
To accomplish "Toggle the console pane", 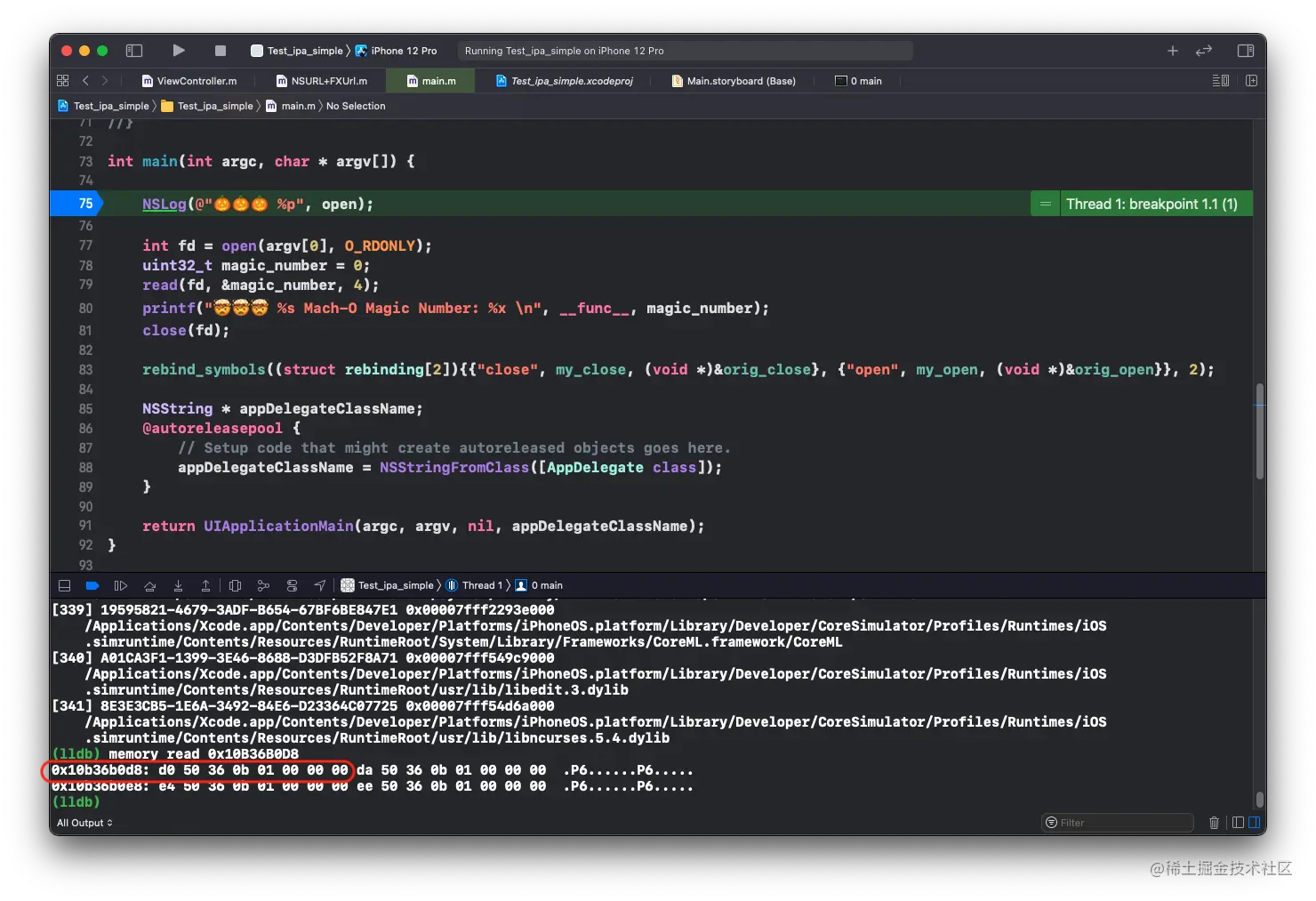I will (1254, 823).
